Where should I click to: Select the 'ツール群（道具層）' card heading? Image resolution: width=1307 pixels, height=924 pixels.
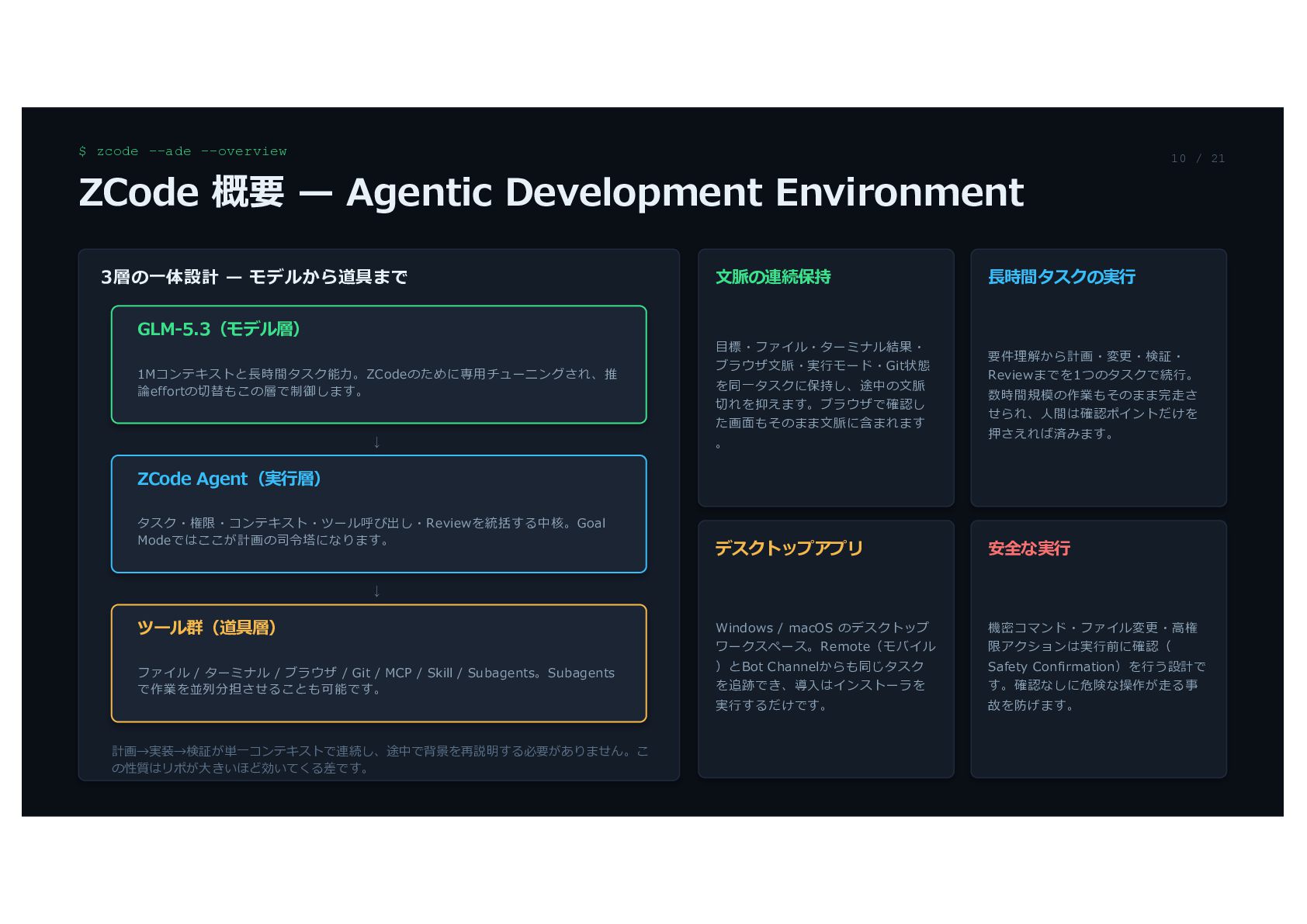coord(206,628)
